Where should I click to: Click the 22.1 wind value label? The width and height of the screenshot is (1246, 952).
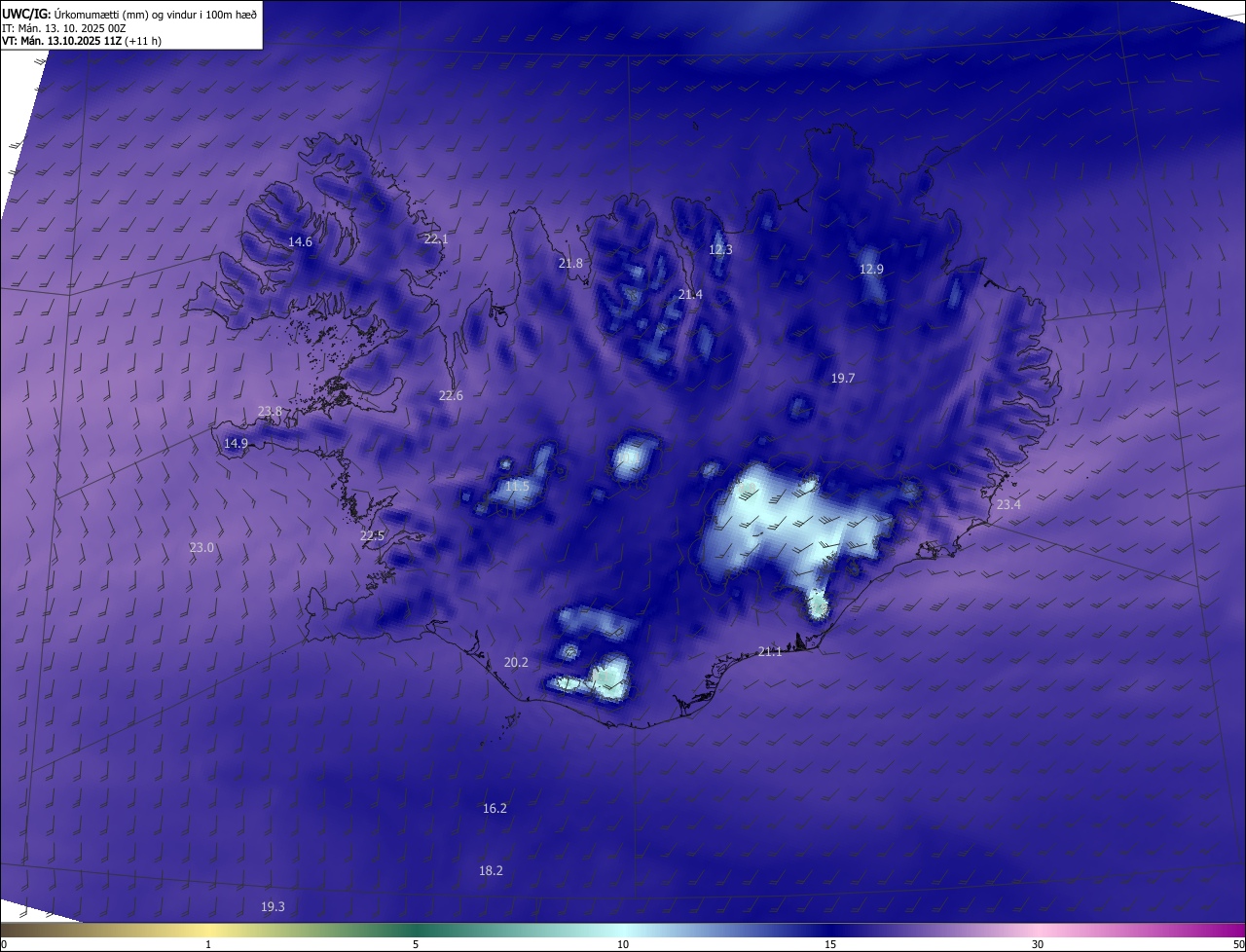point(436,238)
